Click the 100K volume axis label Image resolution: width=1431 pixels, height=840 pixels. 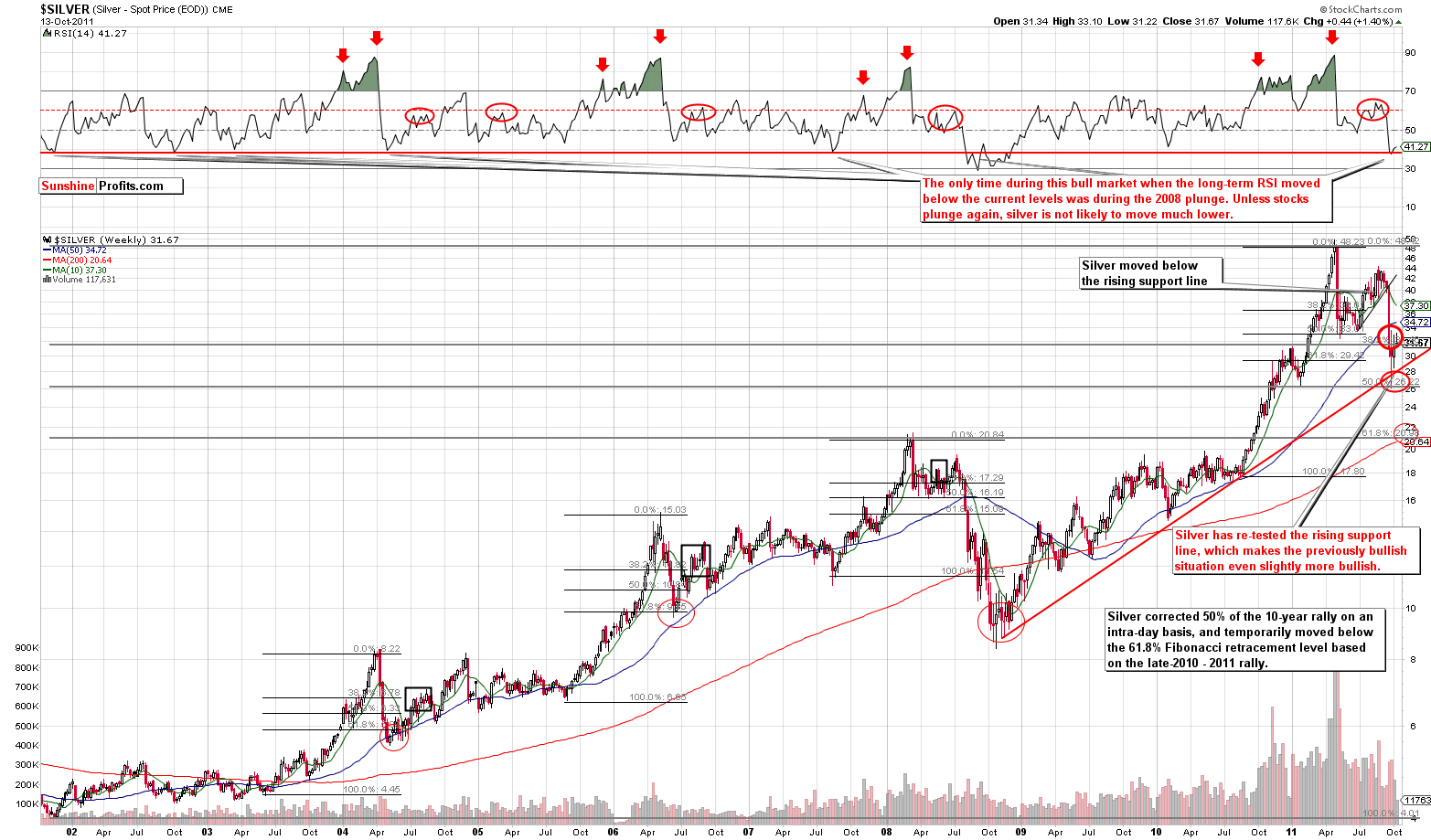[x=27, y=804]
